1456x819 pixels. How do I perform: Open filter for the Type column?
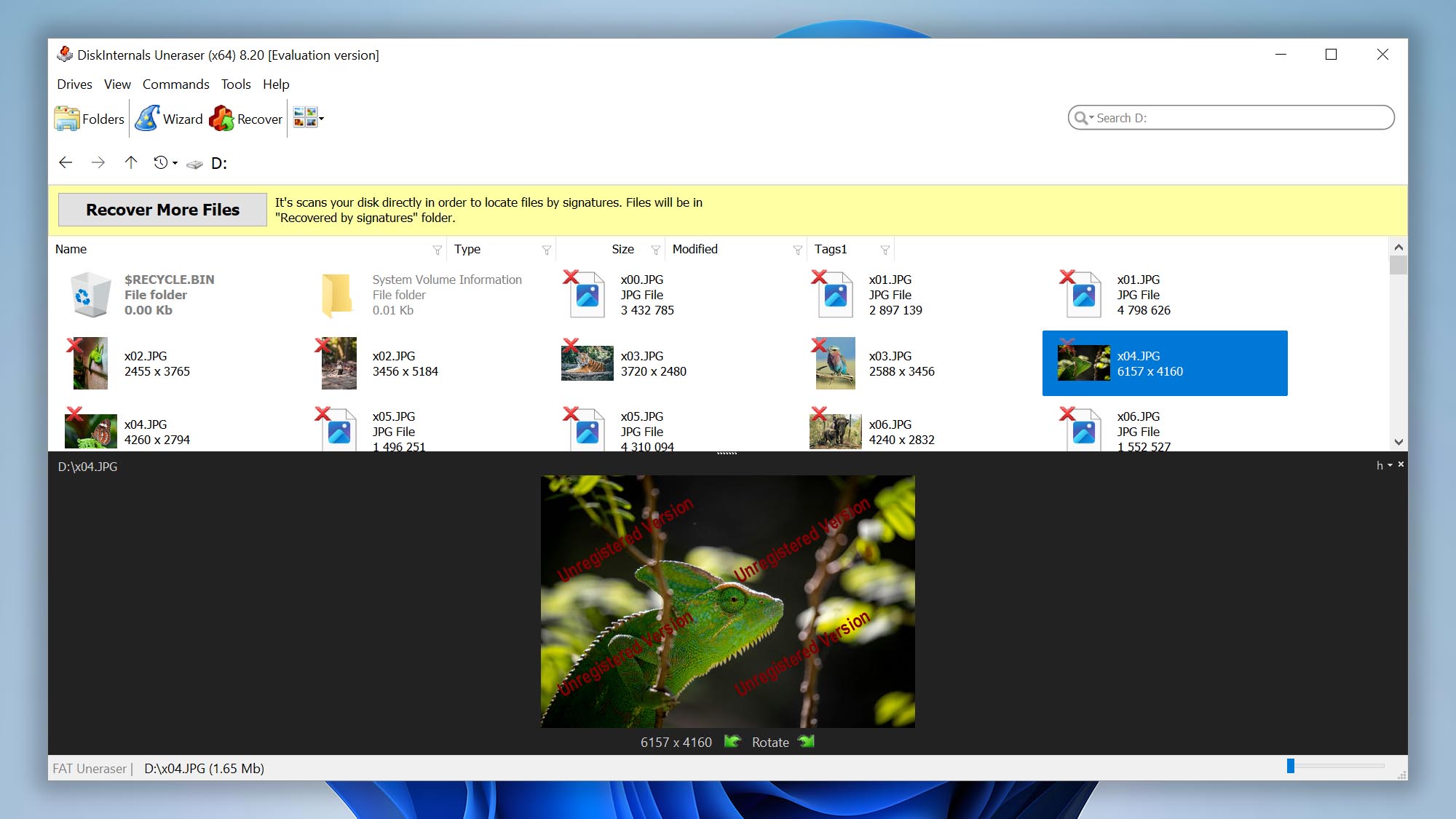[546, 250]
